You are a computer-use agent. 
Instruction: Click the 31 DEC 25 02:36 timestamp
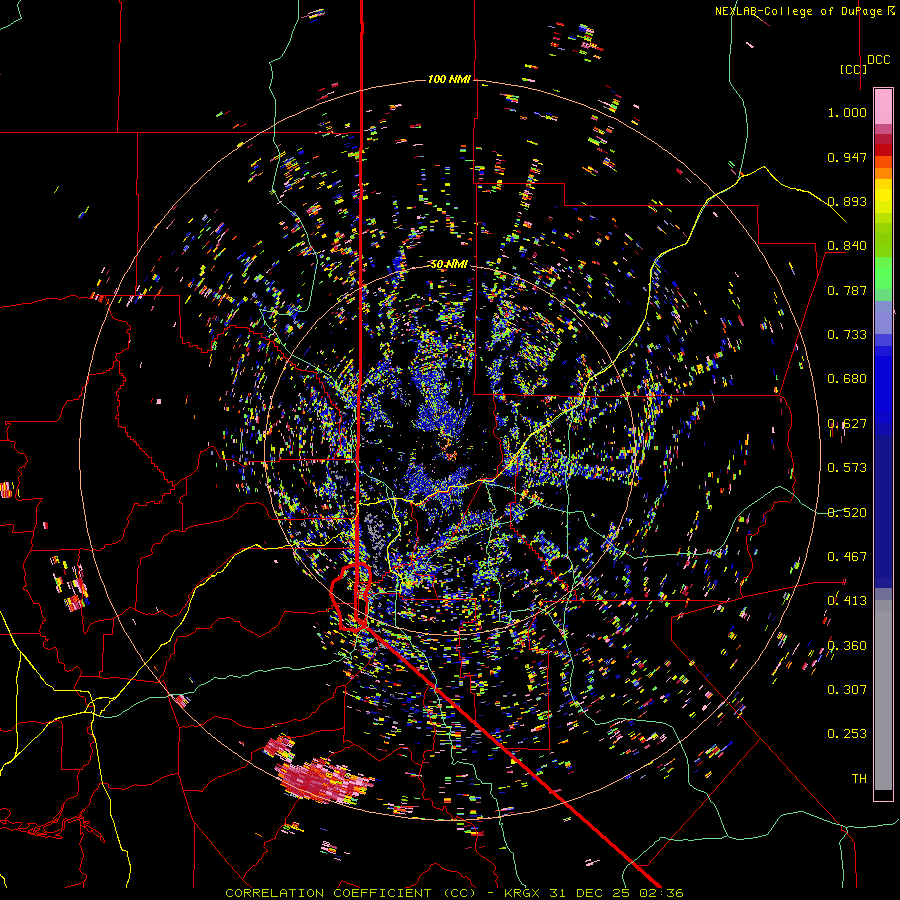[616, 893]
